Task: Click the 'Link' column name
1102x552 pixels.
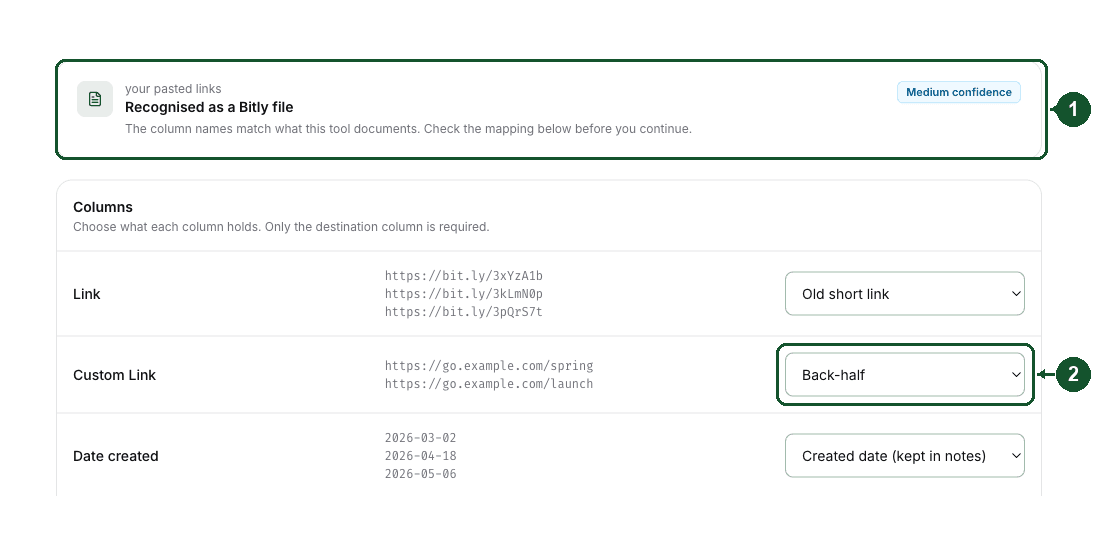Action: coord(86,294)
